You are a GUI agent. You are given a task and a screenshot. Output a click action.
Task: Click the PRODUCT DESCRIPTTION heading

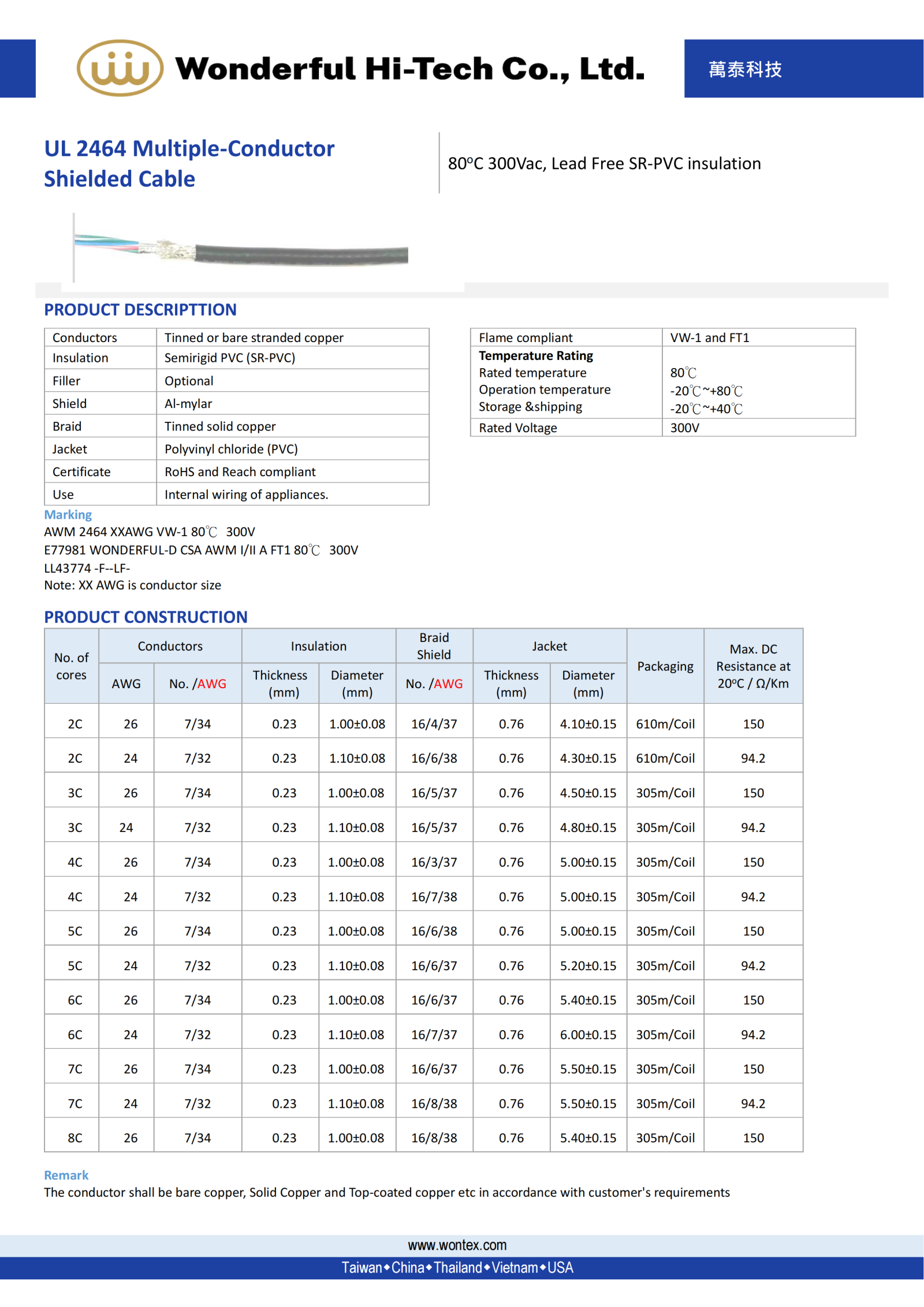coord(140,310)
